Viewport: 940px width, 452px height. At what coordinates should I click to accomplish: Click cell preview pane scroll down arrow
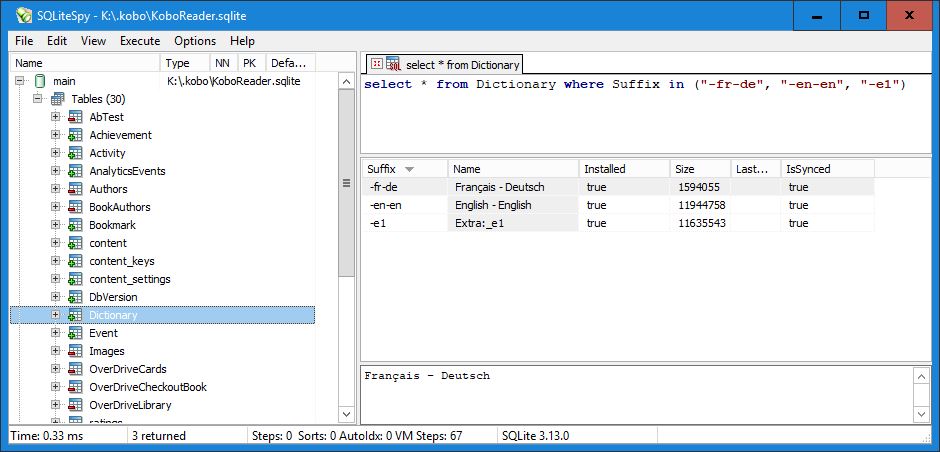[x=921, y=414]
